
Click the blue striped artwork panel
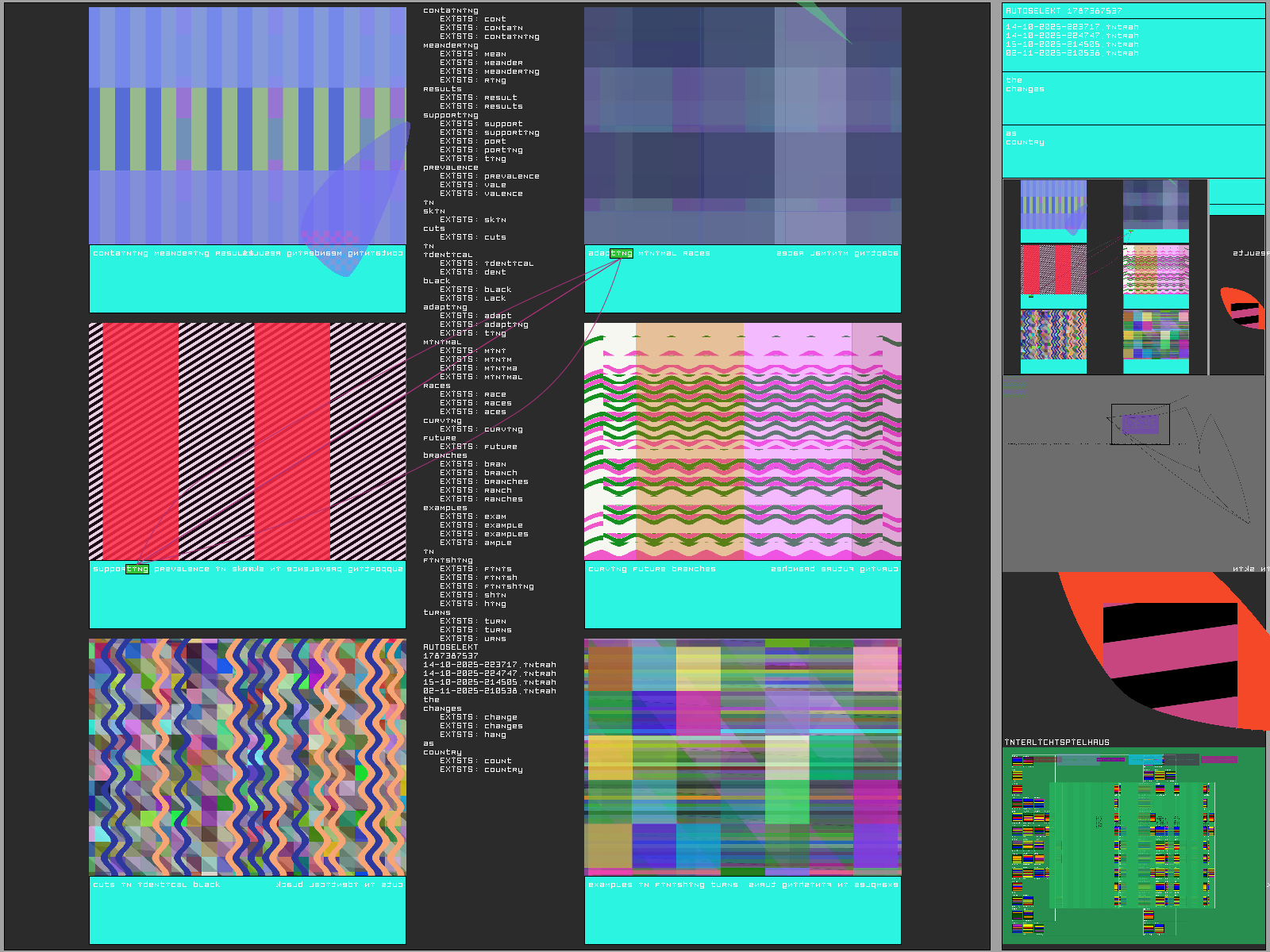click(x=247, y=125)
